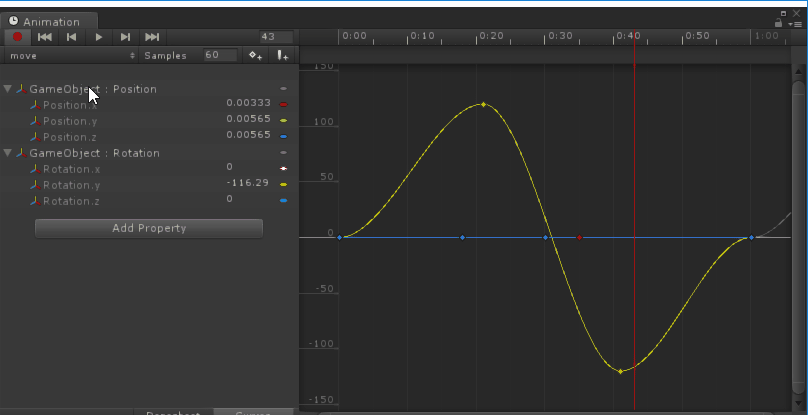Click the Position.z value 0.00565
This screenshot has height=415, width=808.
click(x=248, y=135)
